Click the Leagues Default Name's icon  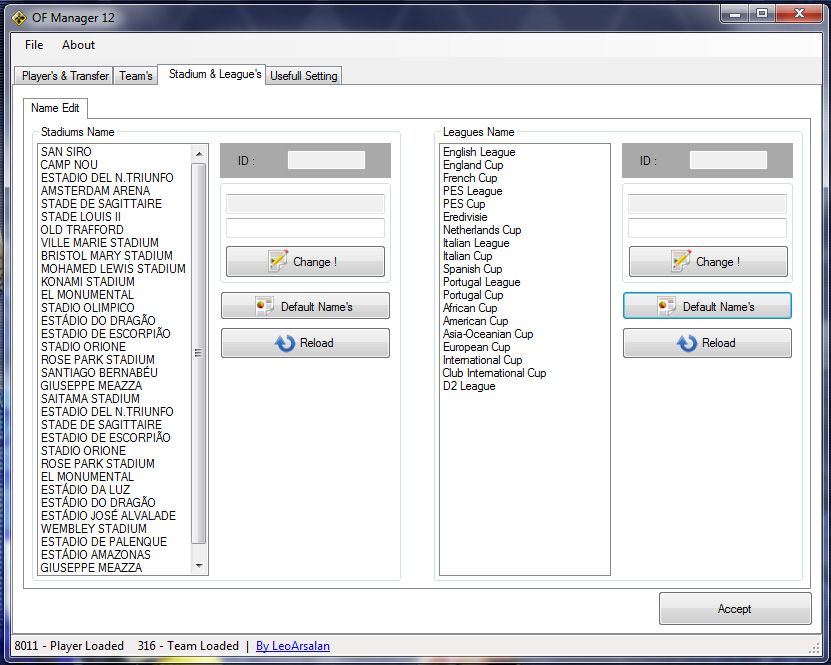pyautogui.click(x=667, y=306)
